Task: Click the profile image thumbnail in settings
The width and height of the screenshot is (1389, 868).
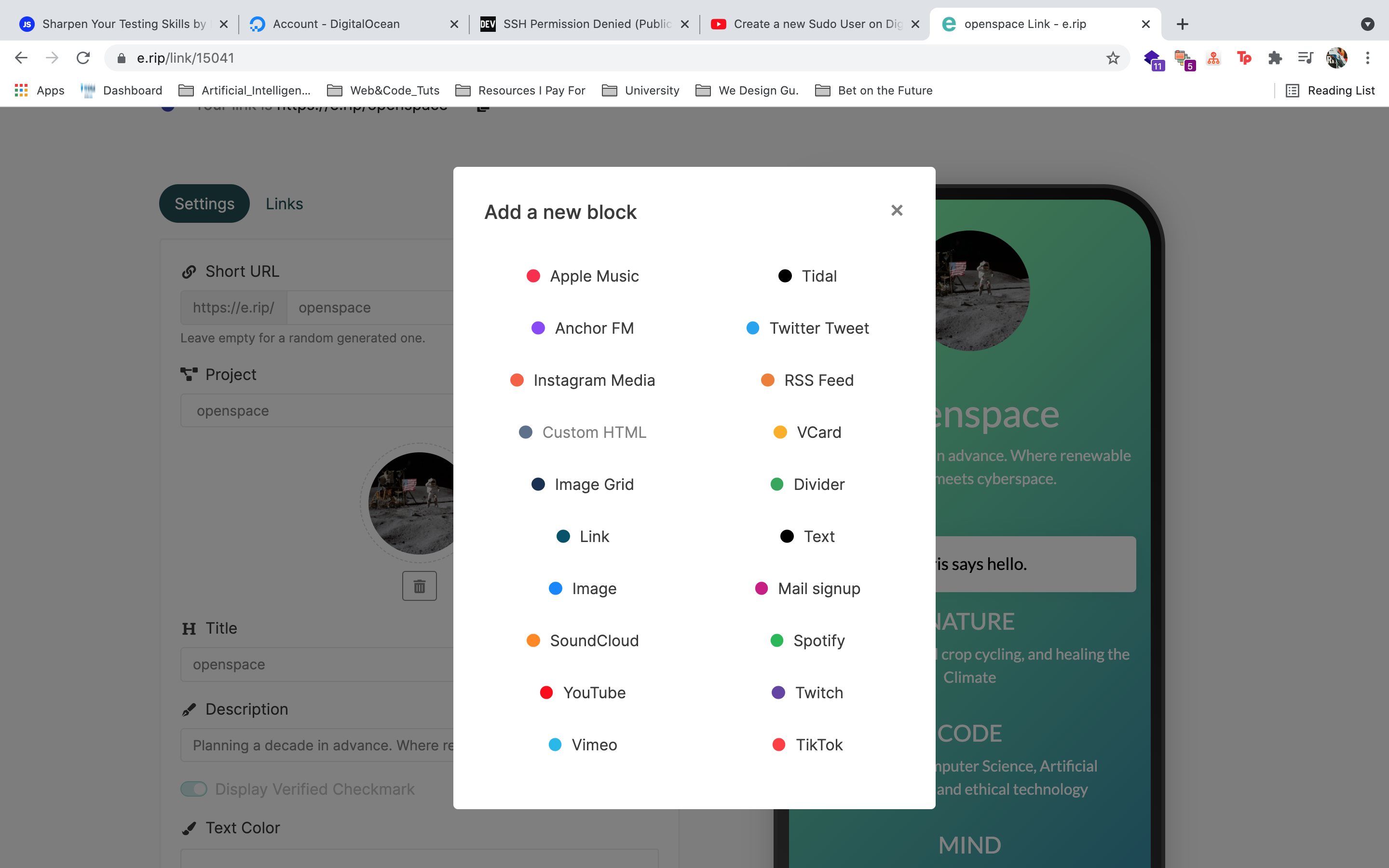Action: [x=411, y=503]
